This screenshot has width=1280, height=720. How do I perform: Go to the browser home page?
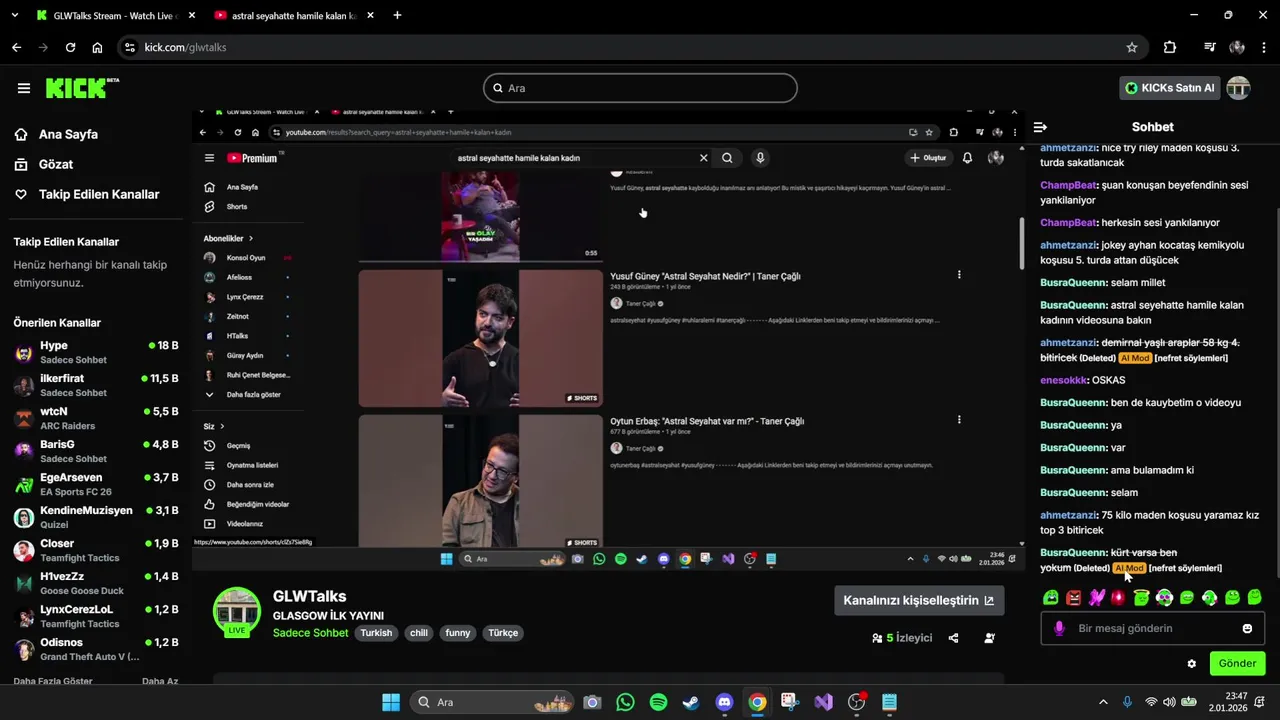click(97, 47)
